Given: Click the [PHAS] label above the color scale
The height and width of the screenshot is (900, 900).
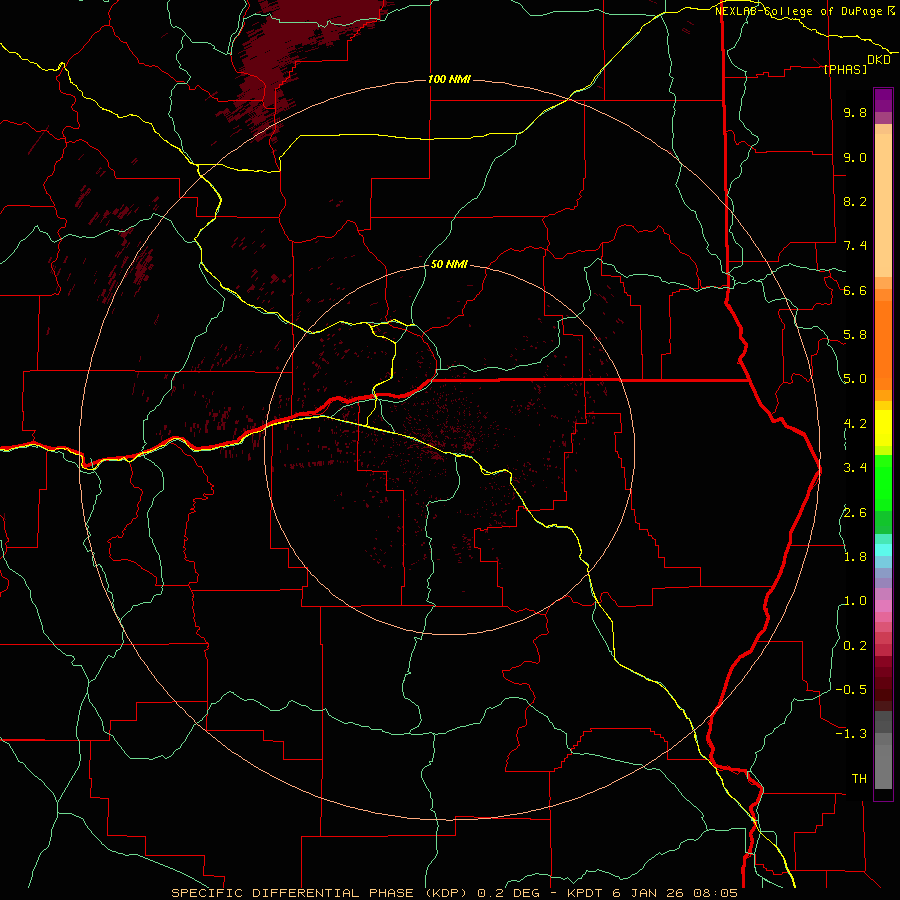Looking at the screenshot, I should click(845, 70).
